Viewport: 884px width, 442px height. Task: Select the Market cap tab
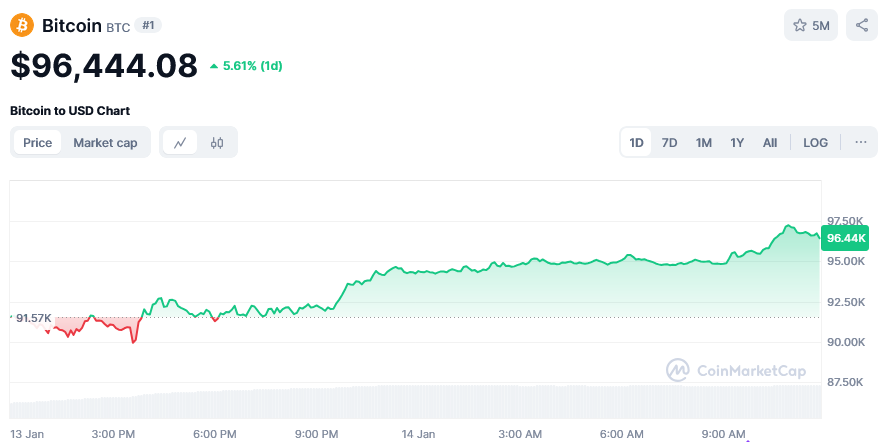tap(105, 143)
